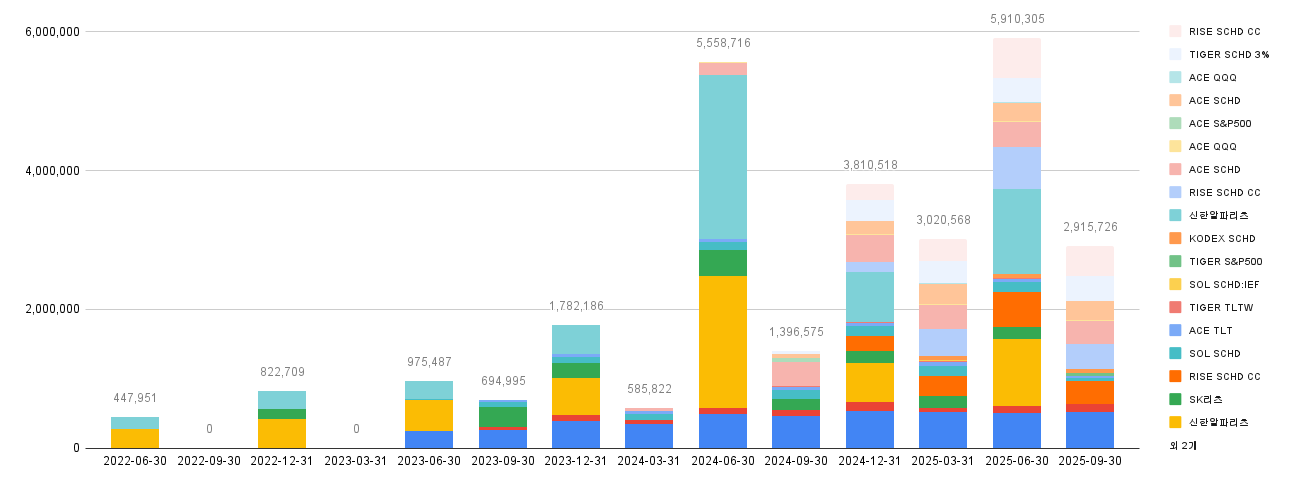
Task: Select the 3,810,518 data label
Action: (870, 165)
